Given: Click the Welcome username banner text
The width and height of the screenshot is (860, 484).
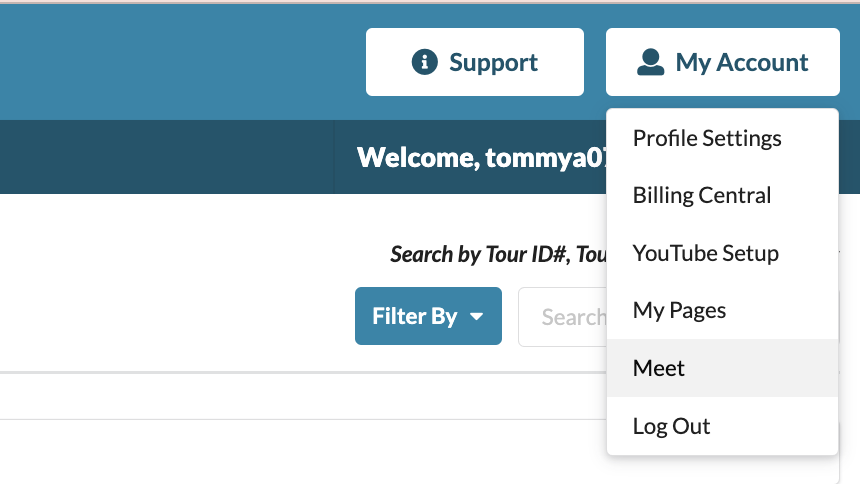Looking at the screenshot, I should pos(482,157).
